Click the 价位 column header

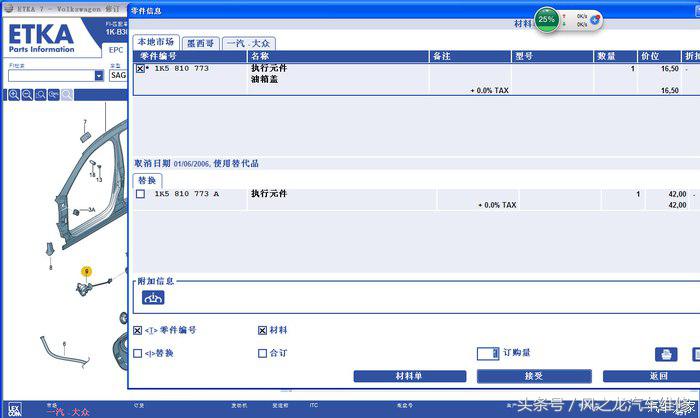pos(659,56)
